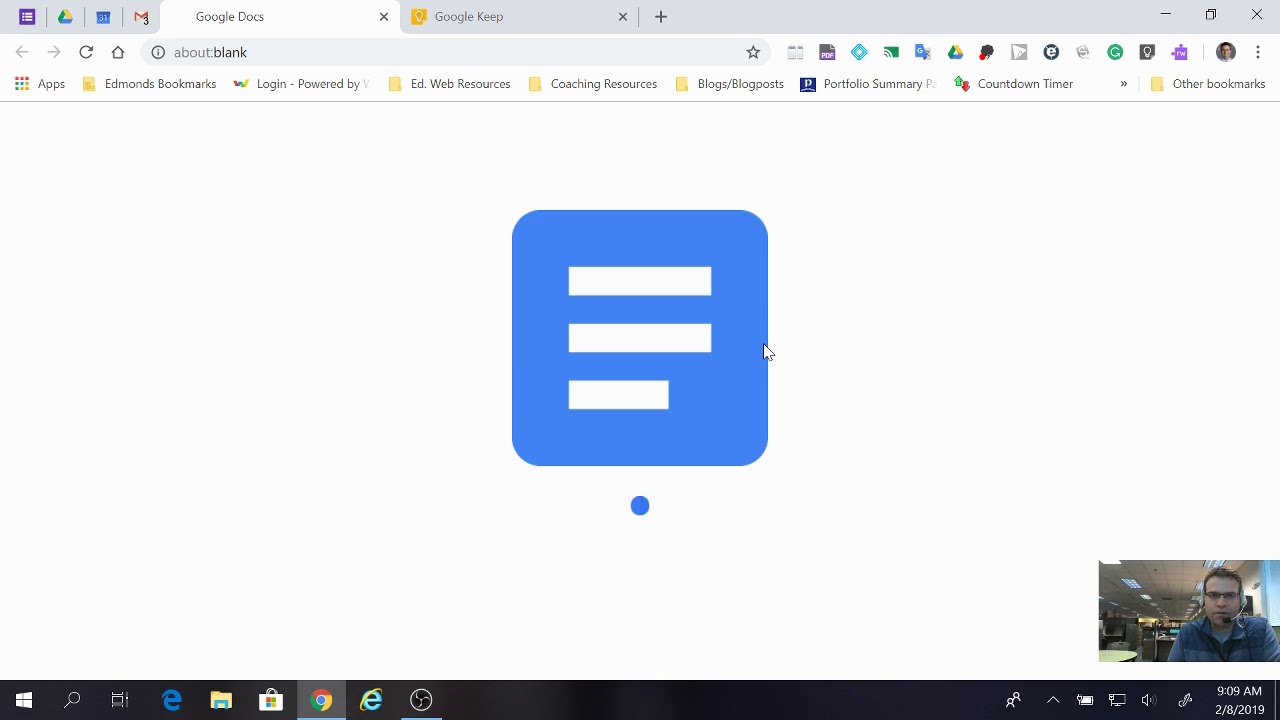
Task: Show hidden system tray icons
Action: coord(1053,700)
